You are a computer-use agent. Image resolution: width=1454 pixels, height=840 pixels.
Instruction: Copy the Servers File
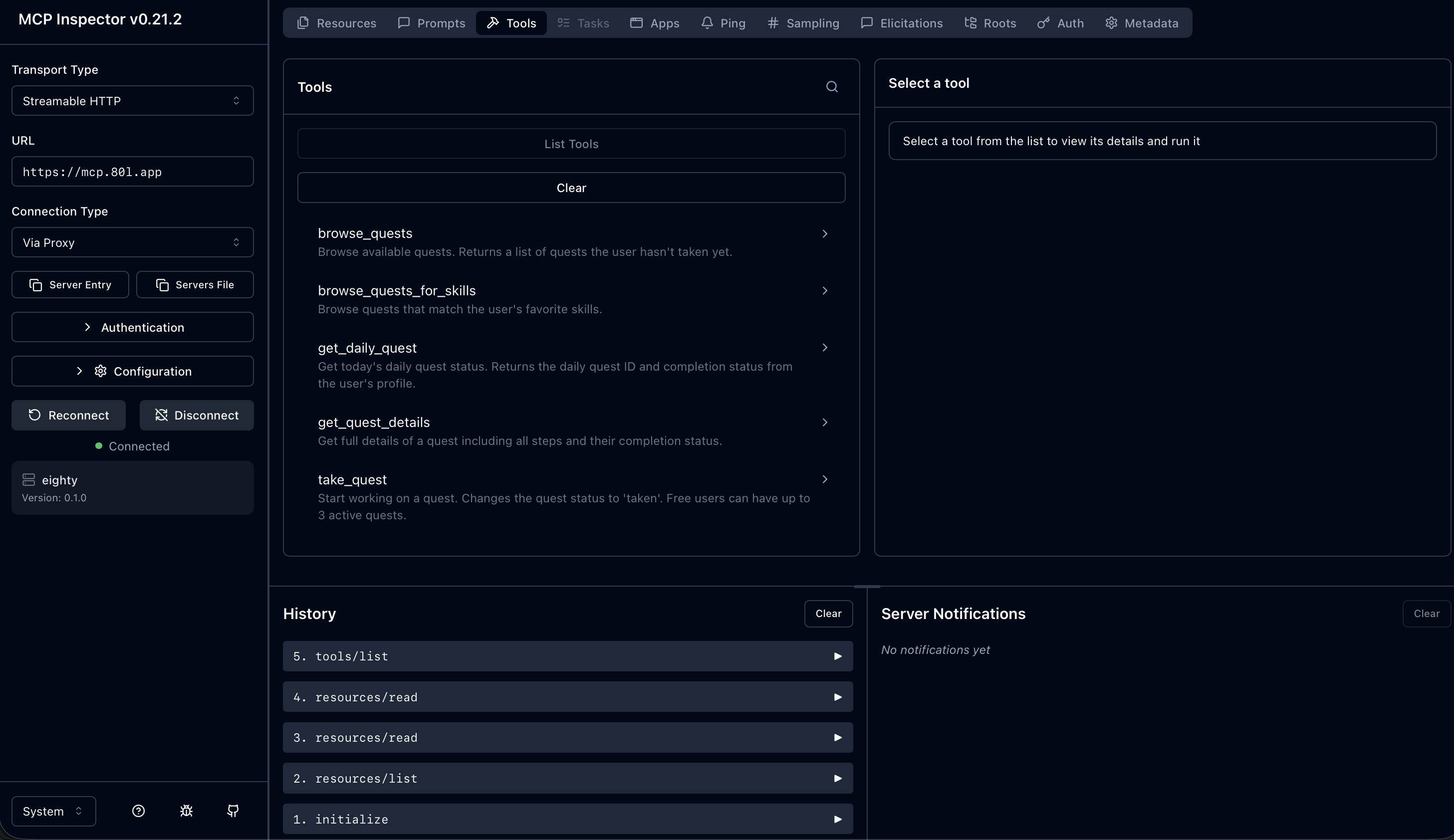tap(195, 284)
